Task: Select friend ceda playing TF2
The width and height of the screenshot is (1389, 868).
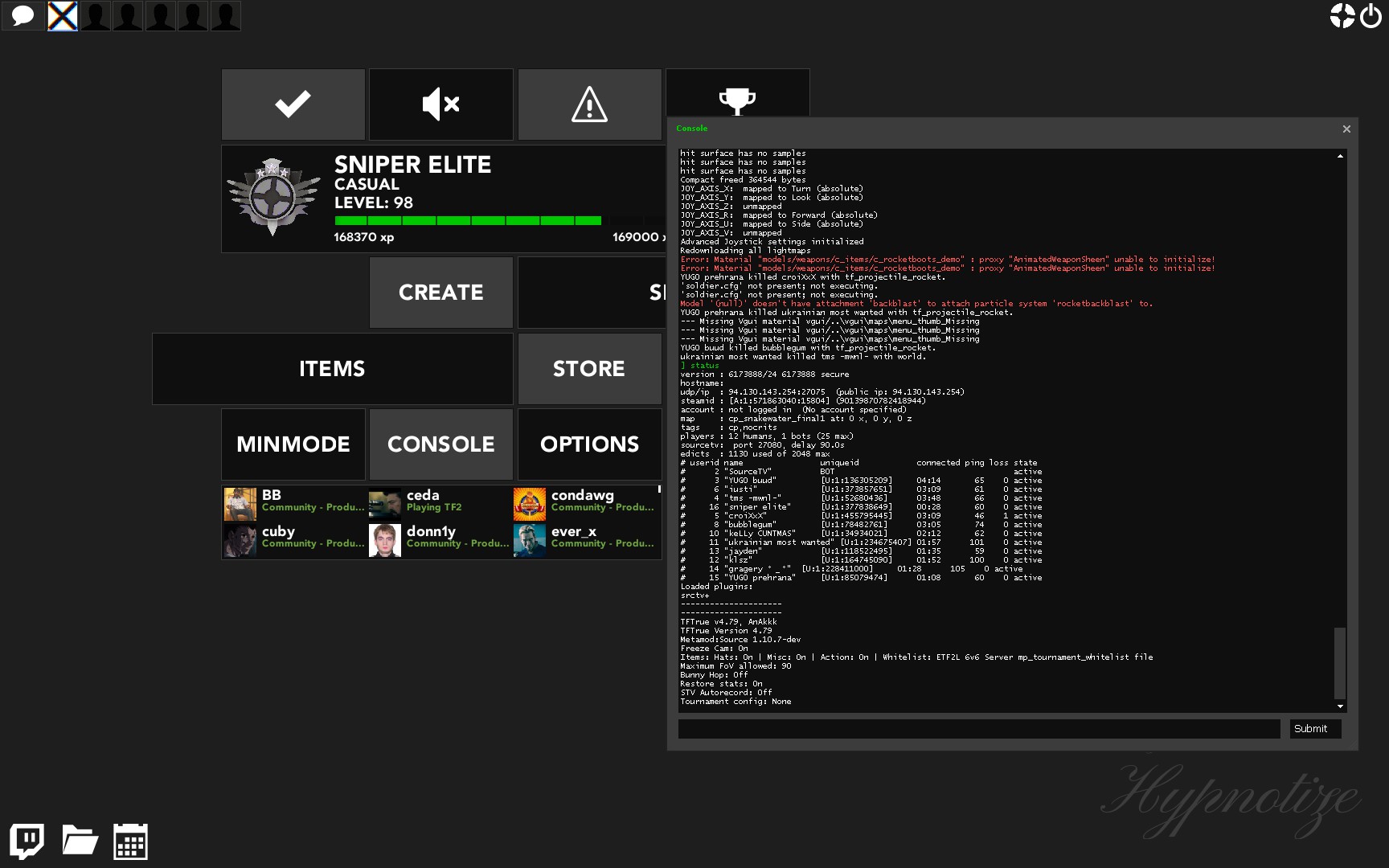Action: tap(439, 504)
